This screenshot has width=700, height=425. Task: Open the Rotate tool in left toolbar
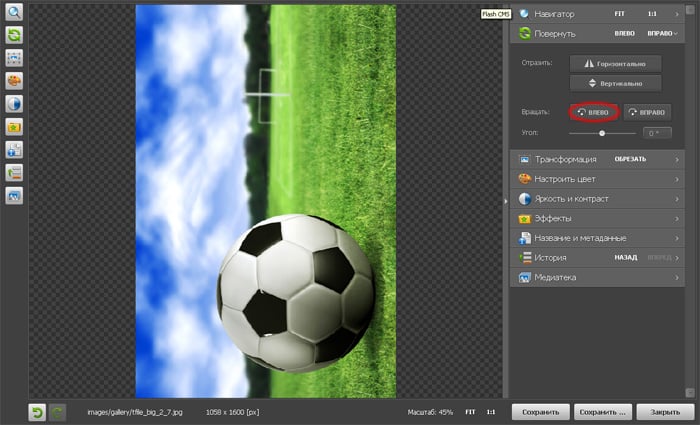15,35
